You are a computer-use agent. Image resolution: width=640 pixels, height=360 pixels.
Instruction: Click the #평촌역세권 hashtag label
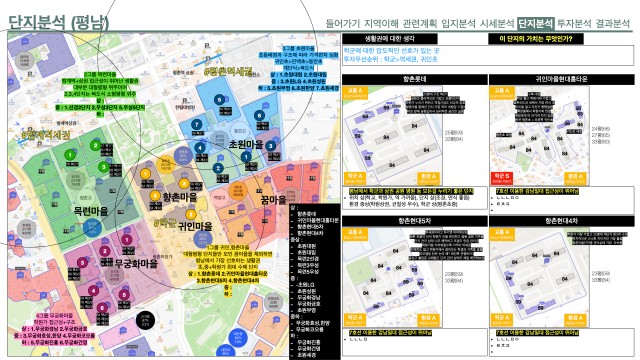click(228, 71)
